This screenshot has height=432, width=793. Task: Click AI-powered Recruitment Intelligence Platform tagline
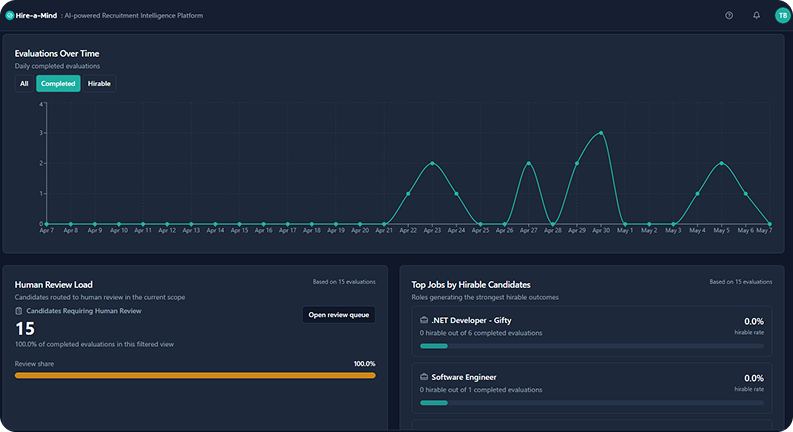(x=134, y=16)
